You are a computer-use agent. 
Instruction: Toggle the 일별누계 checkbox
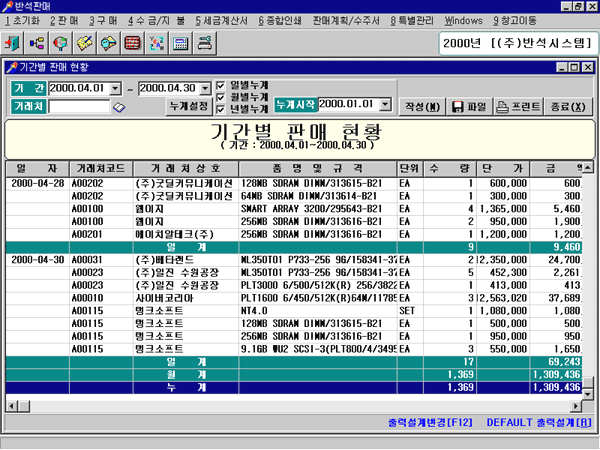220,85
